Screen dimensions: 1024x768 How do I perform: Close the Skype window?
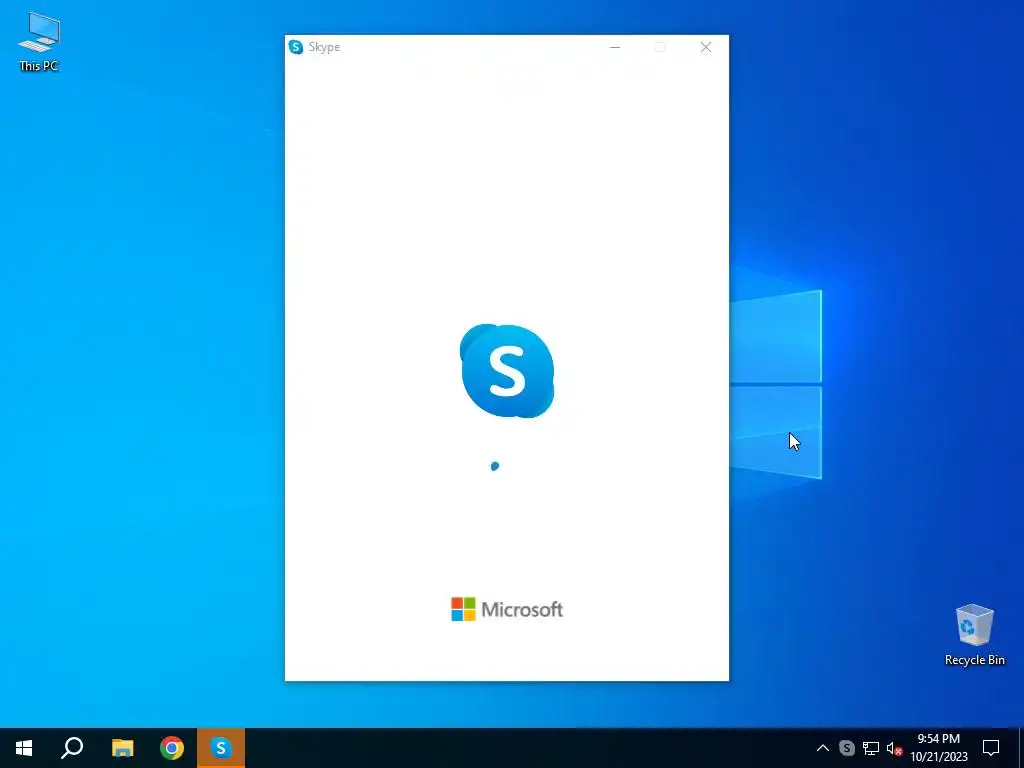tap(706, 47)
